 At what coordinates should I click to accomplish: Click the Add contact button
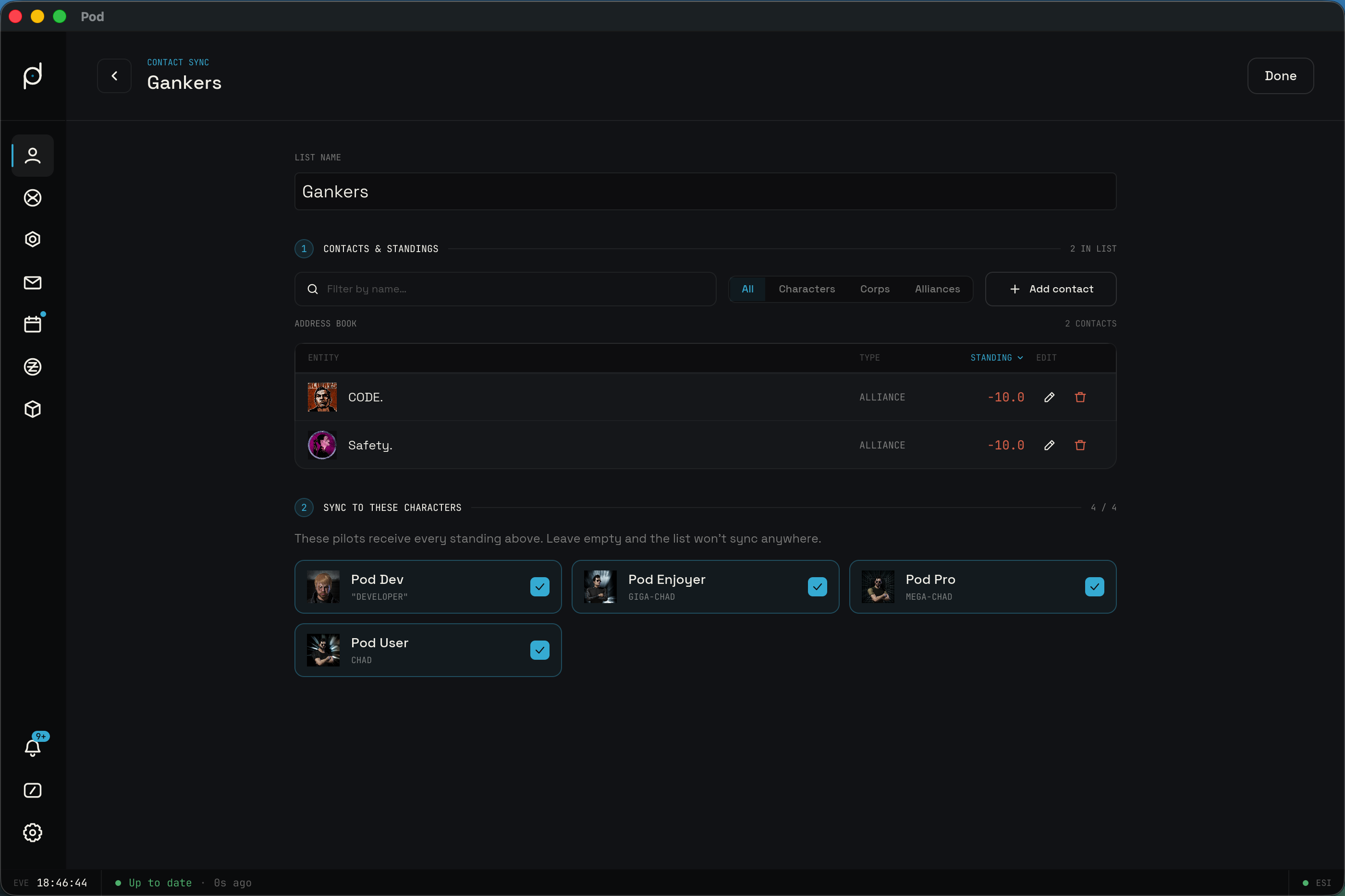coord(1051,289)
